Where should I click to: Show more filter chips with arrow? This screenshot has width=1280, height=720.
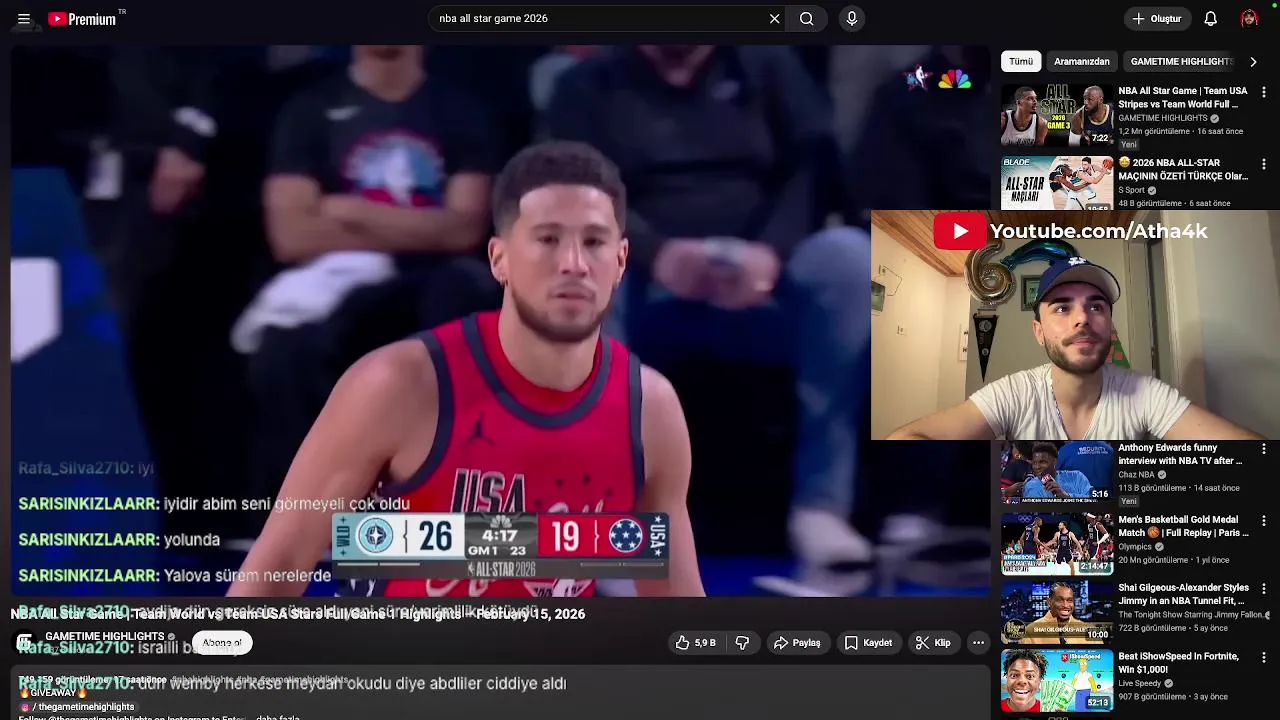point(1253,61)
